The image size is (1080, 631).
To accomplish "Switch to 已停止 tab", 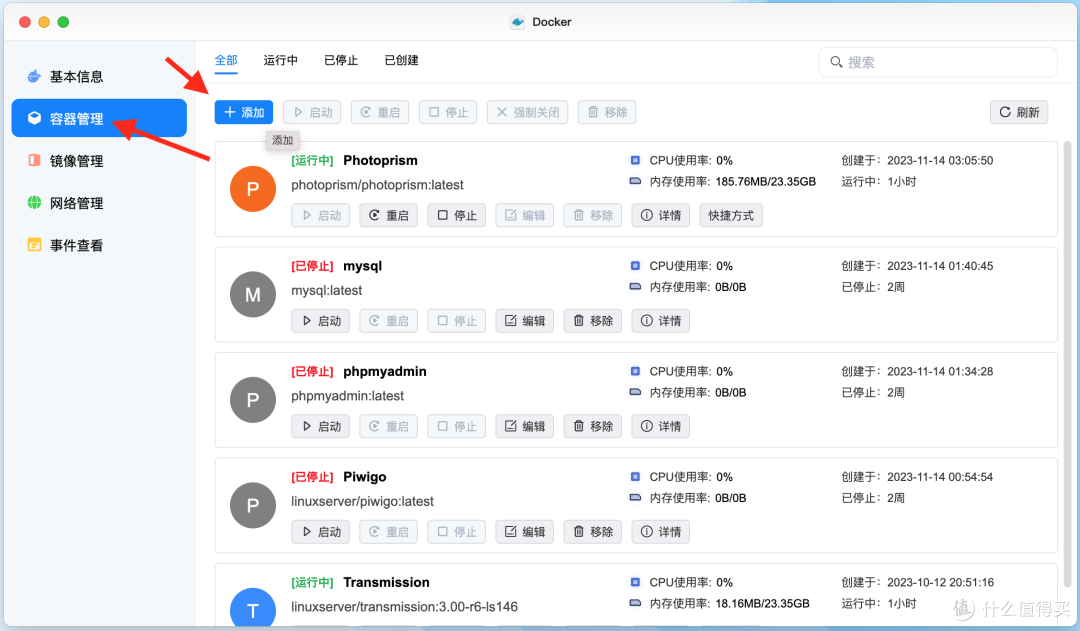I will pyautogui.click(x=341, y=61).
